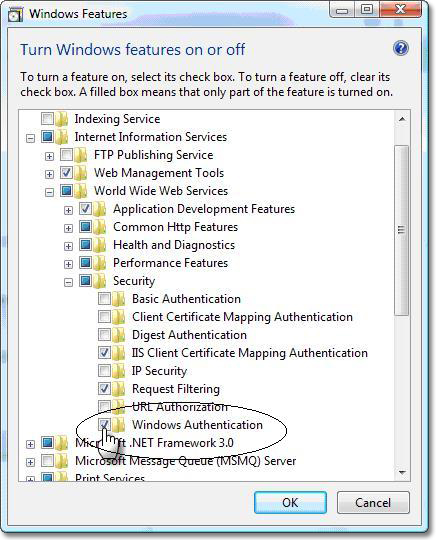
Task: Click the folder icon beside Internet Information Services
Action: (x=63, y=137)
